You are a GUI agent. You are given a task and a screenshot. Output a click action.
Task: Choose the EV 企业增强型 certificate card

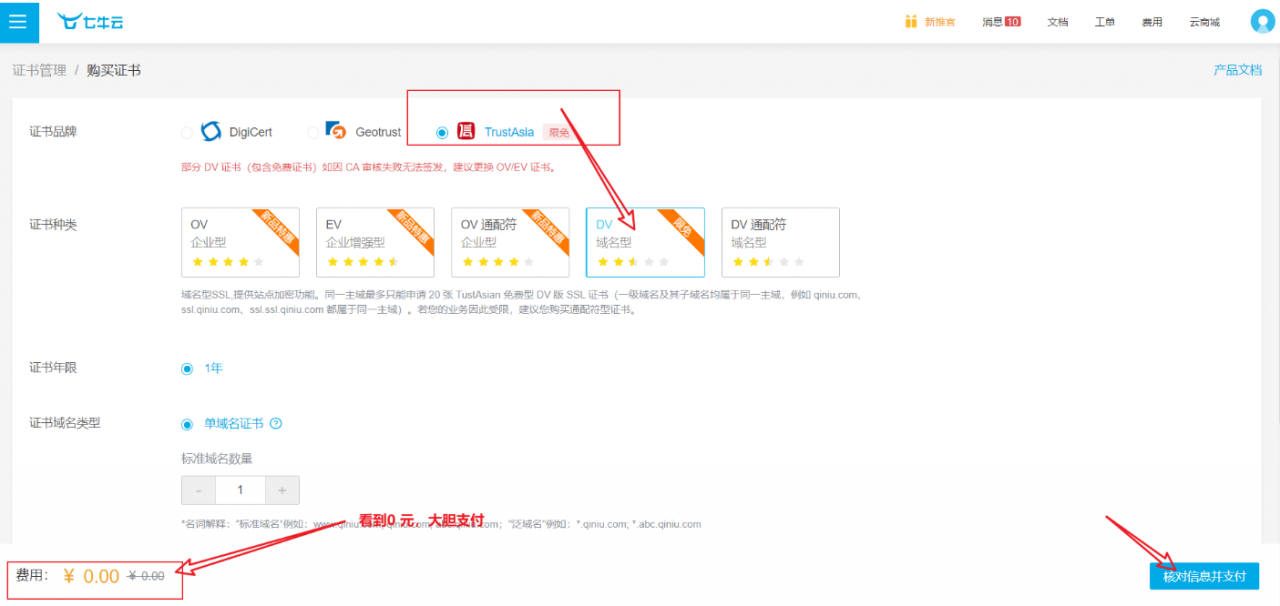tap(375, 242)
